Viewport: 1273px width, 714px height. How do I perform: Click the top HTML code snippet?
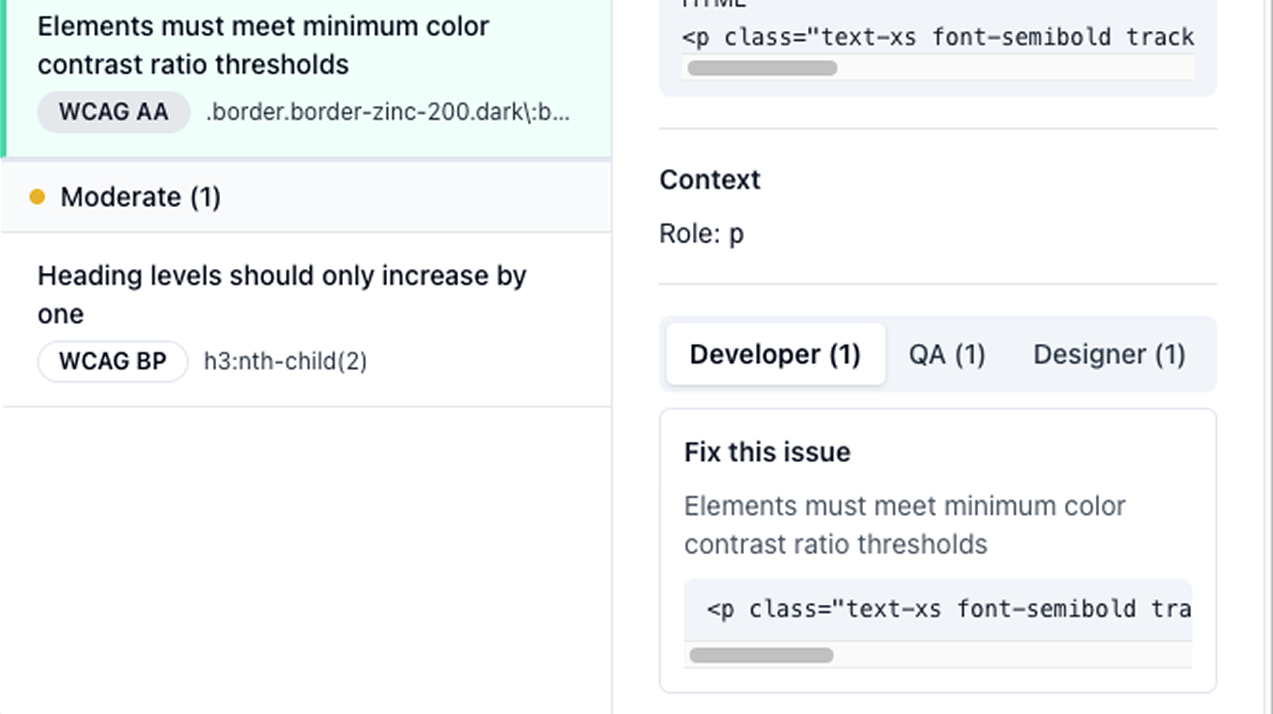[x=938, y=37]
